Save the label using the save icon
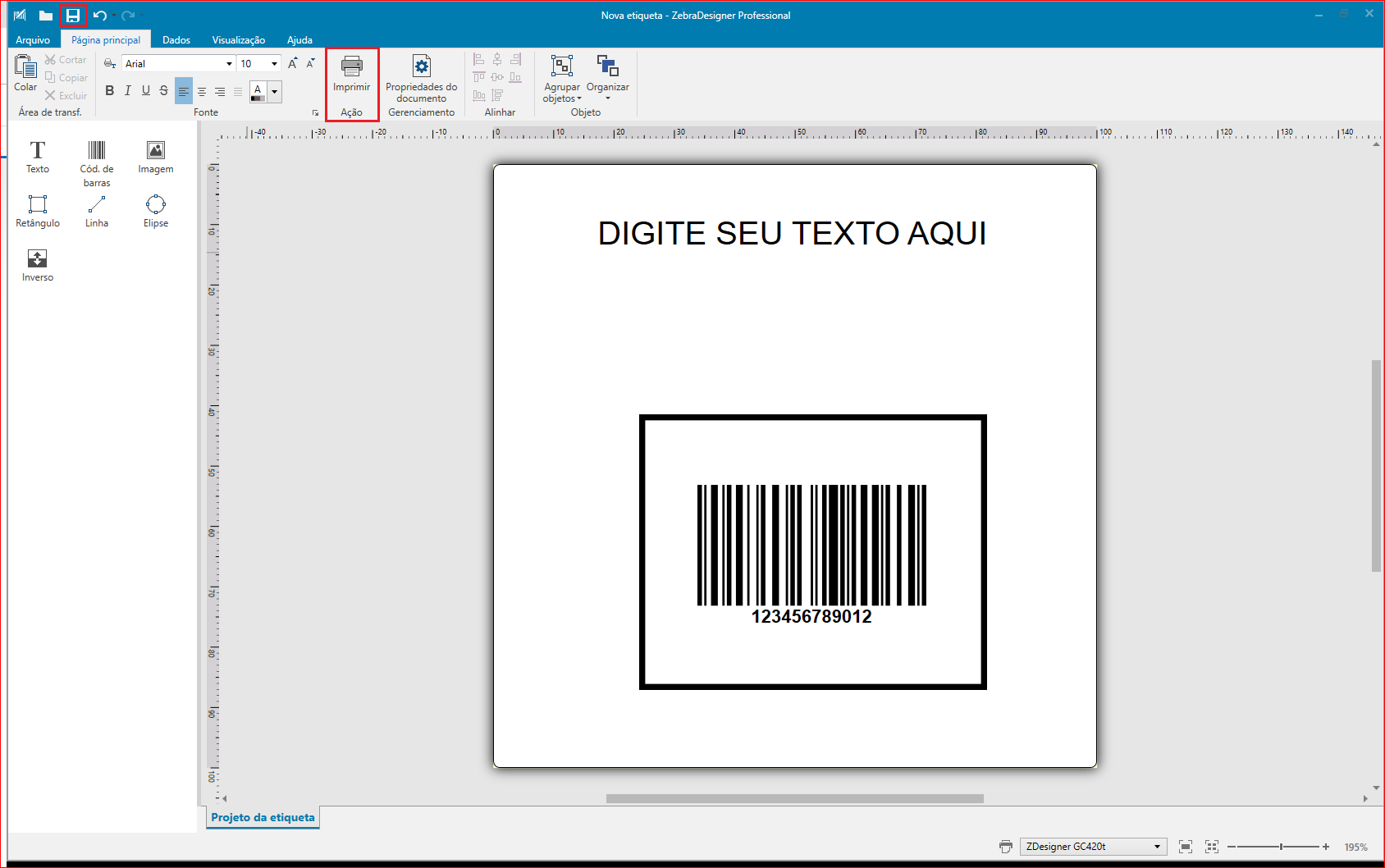 (x=73, y=14)
